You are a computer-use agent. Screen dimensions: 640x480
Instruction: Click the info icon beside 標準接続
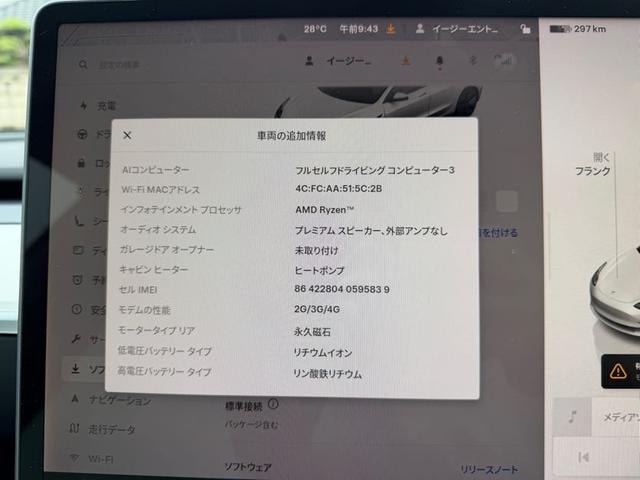tap(273, 404)
